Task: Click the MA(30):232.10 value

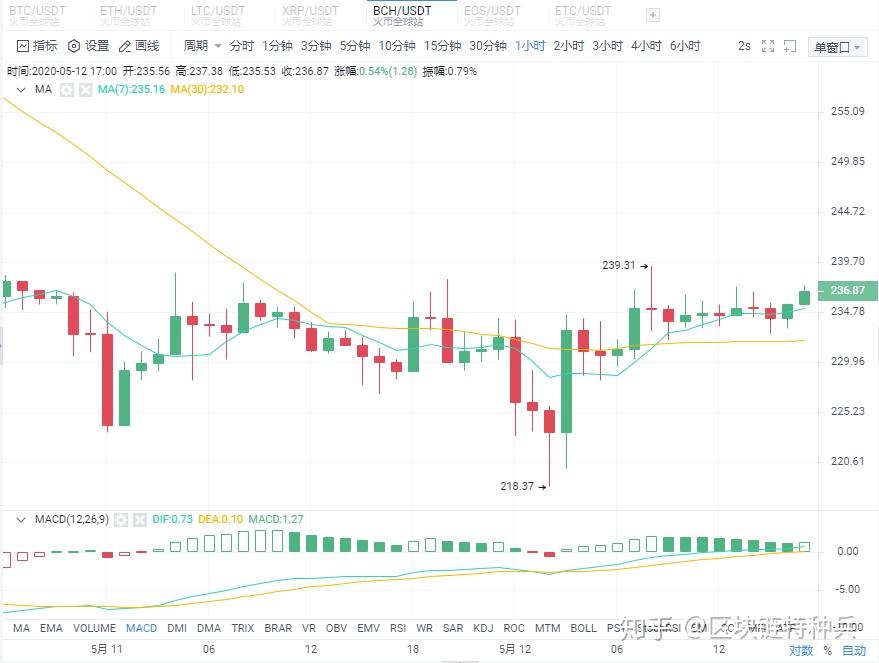Action: click(207, 90)
